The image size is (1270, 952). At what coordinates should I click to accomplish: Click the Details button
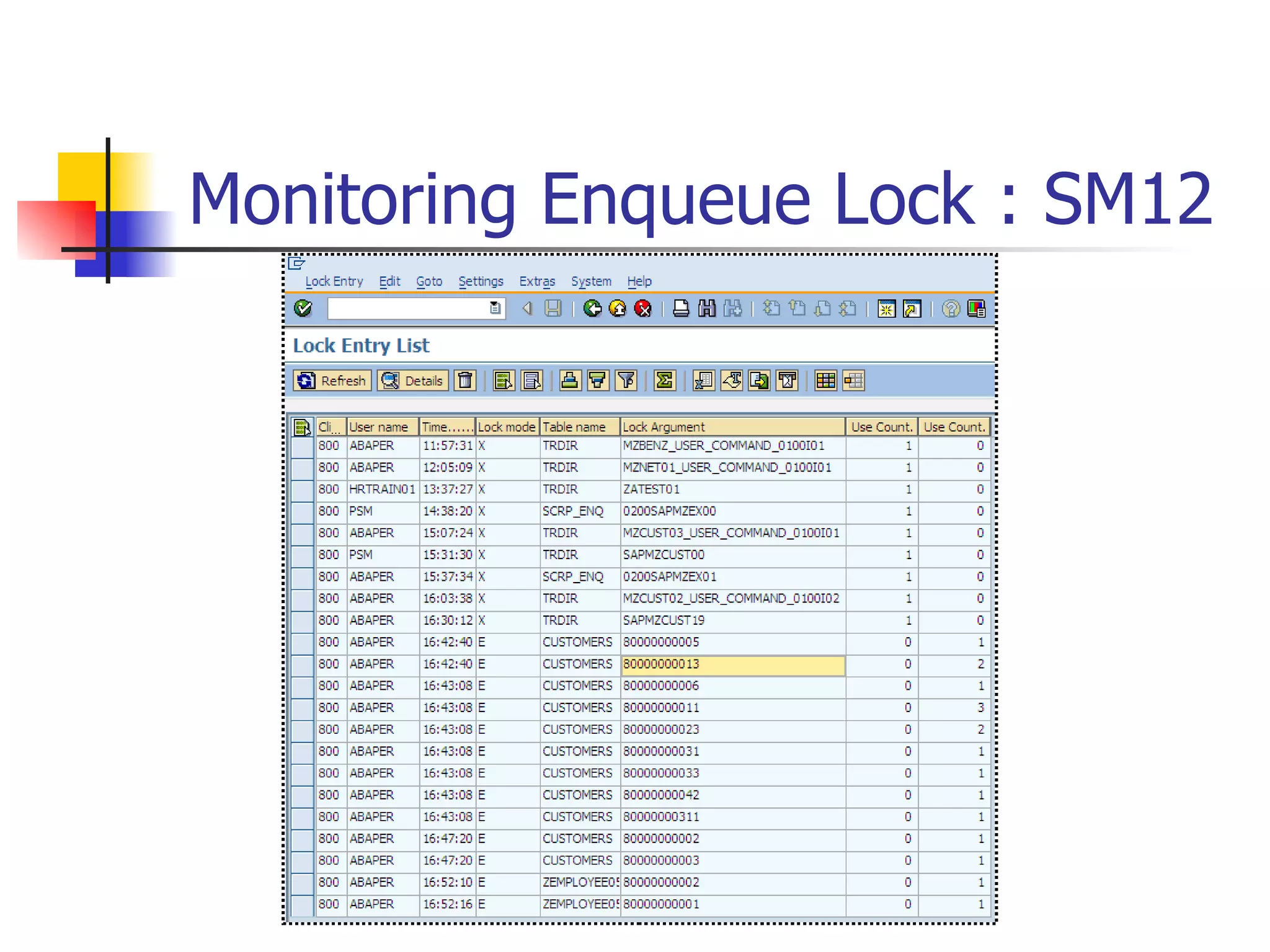pos(413,381)
